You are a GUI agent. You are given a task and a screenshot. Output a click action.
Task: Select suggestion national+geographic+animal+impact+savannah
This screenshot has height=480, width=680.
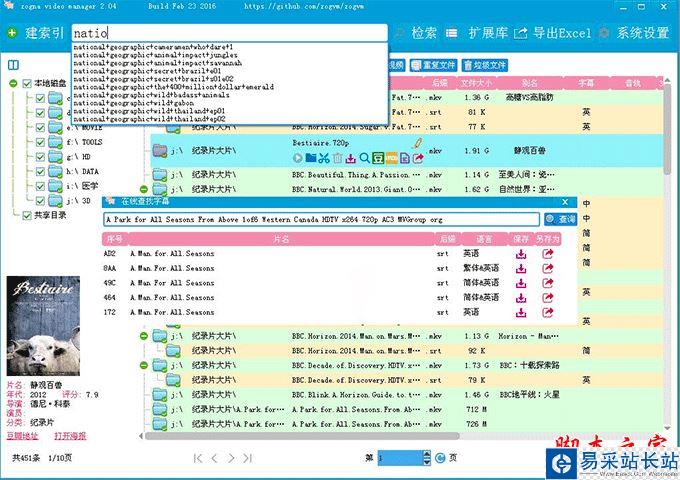(x=157, y=63)
